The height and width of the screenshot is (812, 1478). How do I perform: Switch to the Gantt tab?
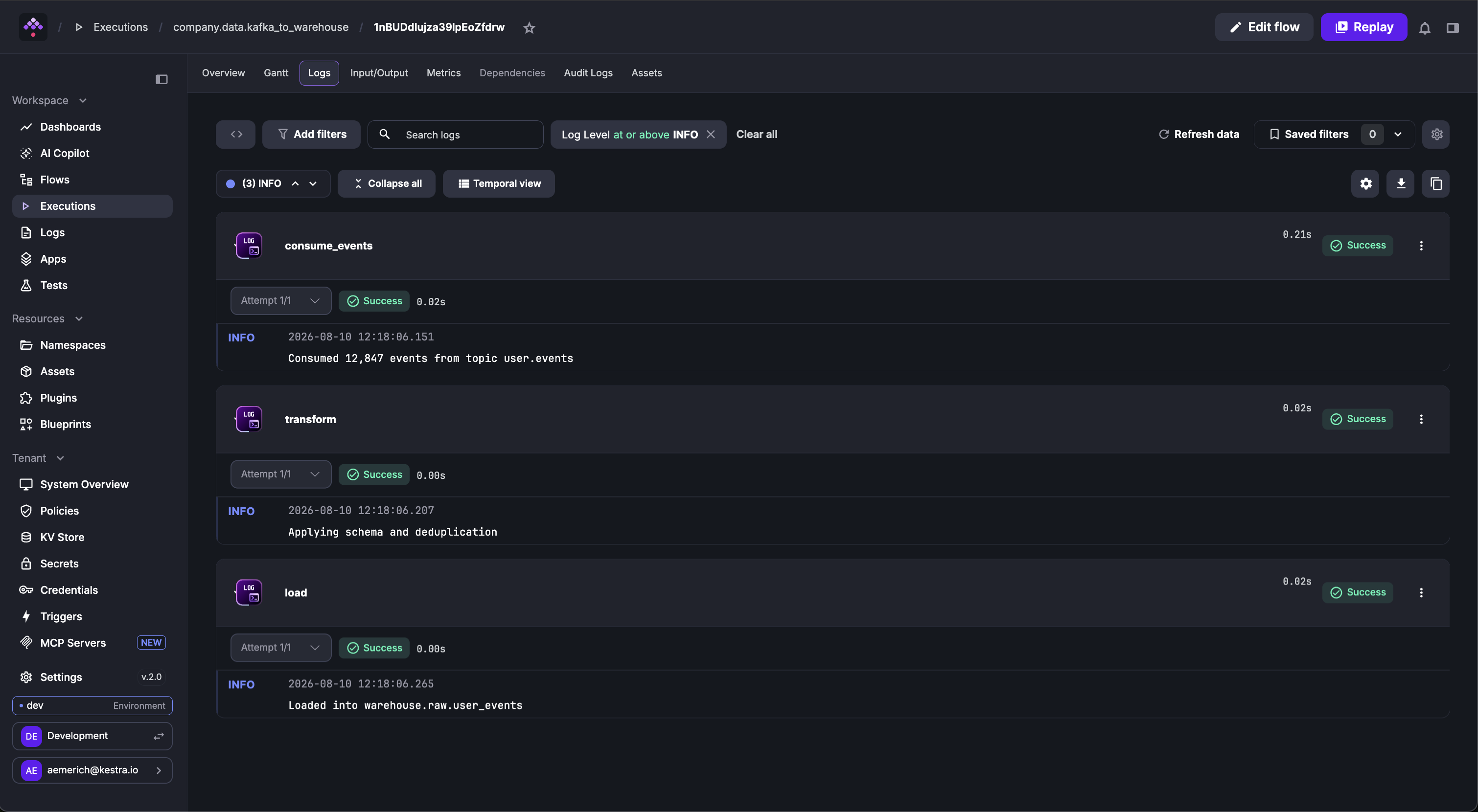click(x=276, y=73)
